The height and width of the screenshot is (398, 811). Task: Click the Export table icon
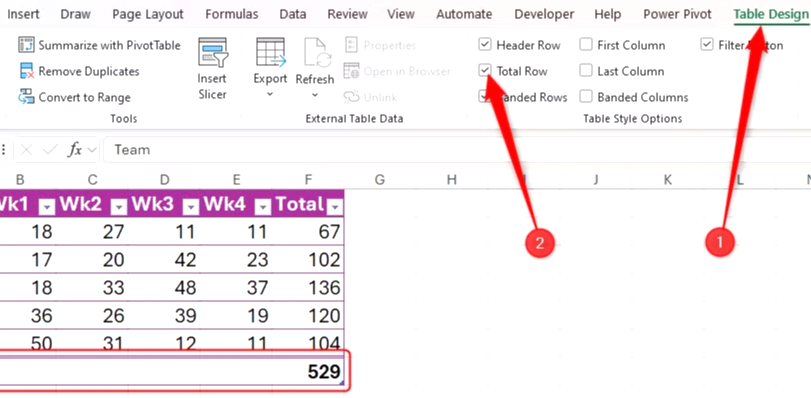coord(271,52)
